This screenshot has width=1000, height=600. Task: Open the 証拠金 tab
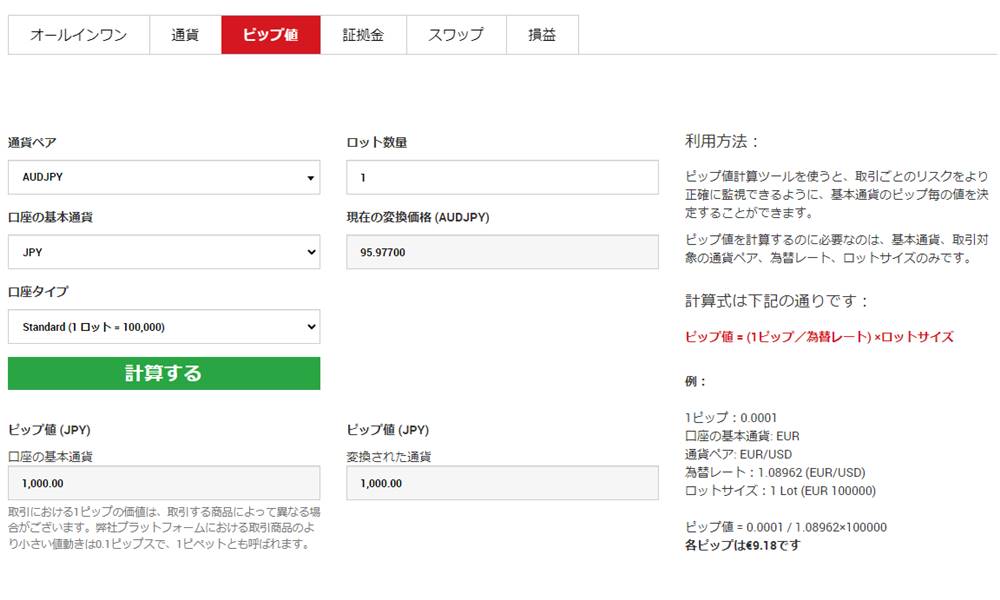click(366, 33)
